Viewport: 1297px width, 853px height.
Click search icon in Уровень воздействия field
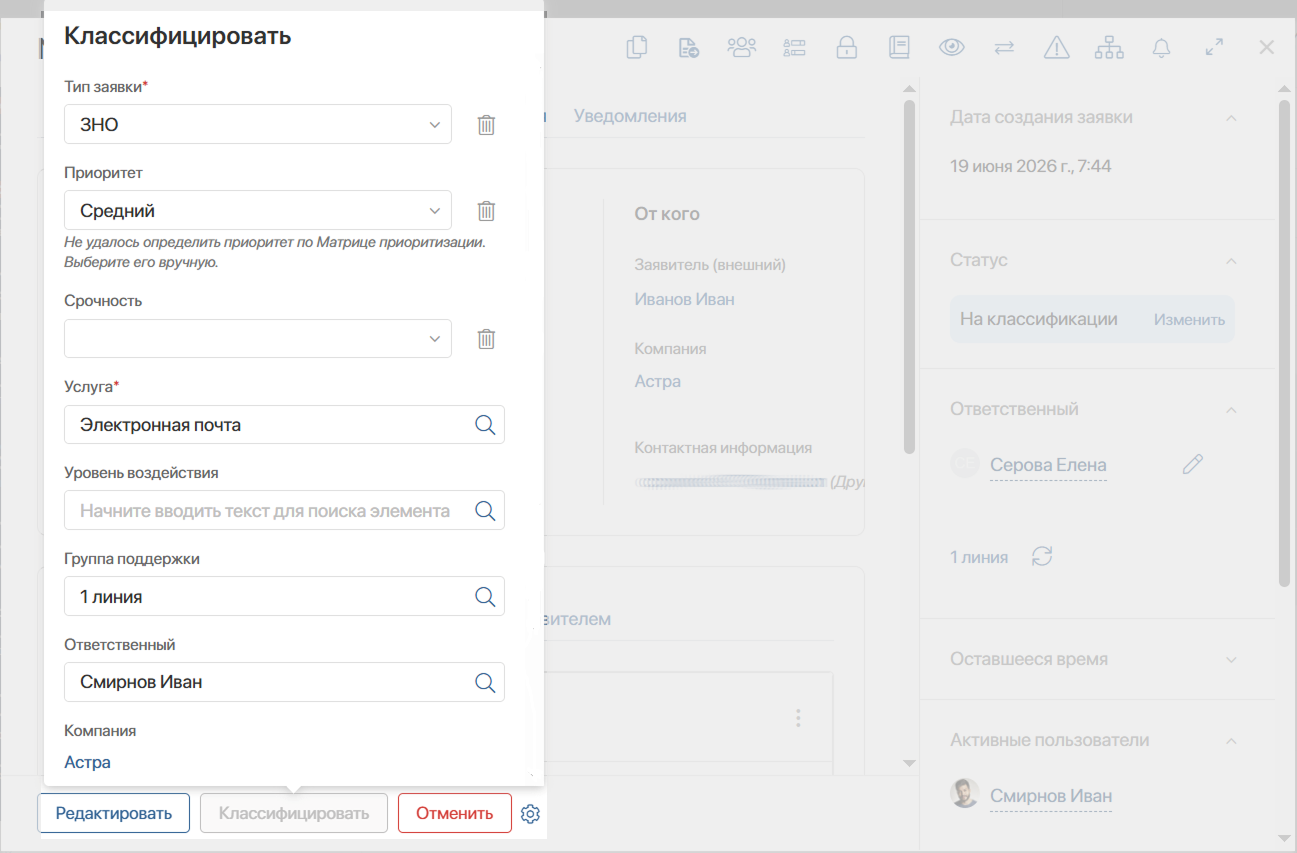pos(485,511)
